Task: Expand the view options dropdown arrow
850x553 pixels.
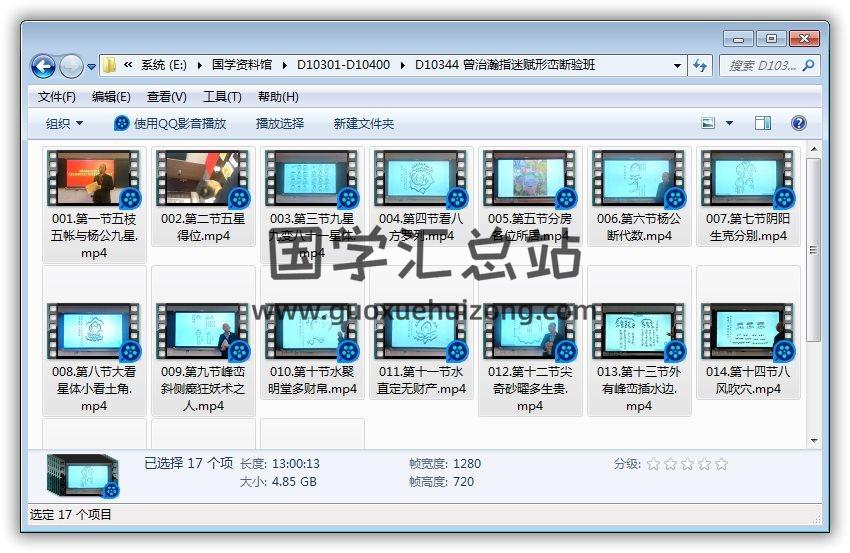Action: coord(729,123)
